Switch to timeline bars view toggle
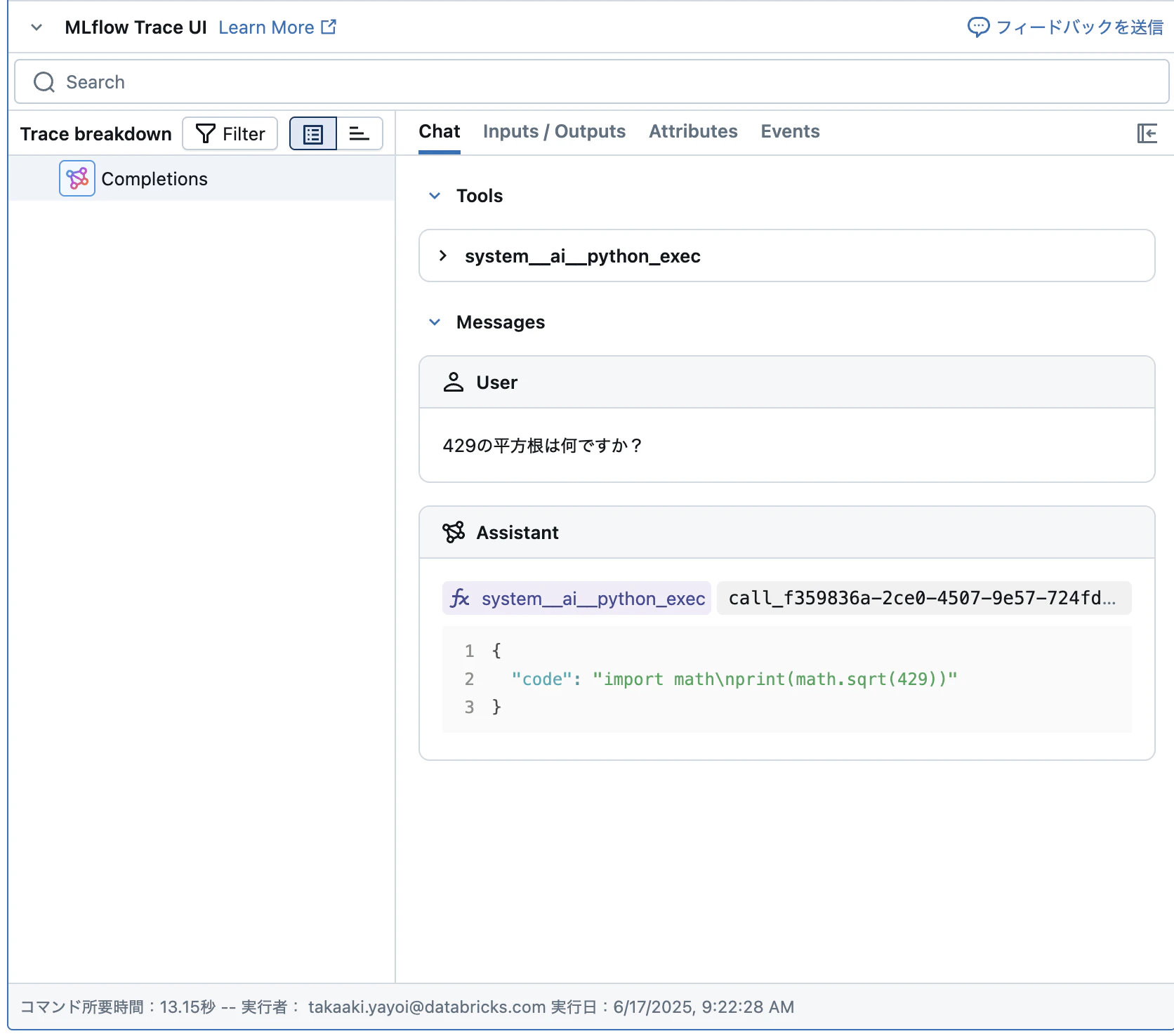This screenshot has height=1036, width=1174. pos(360,133)
